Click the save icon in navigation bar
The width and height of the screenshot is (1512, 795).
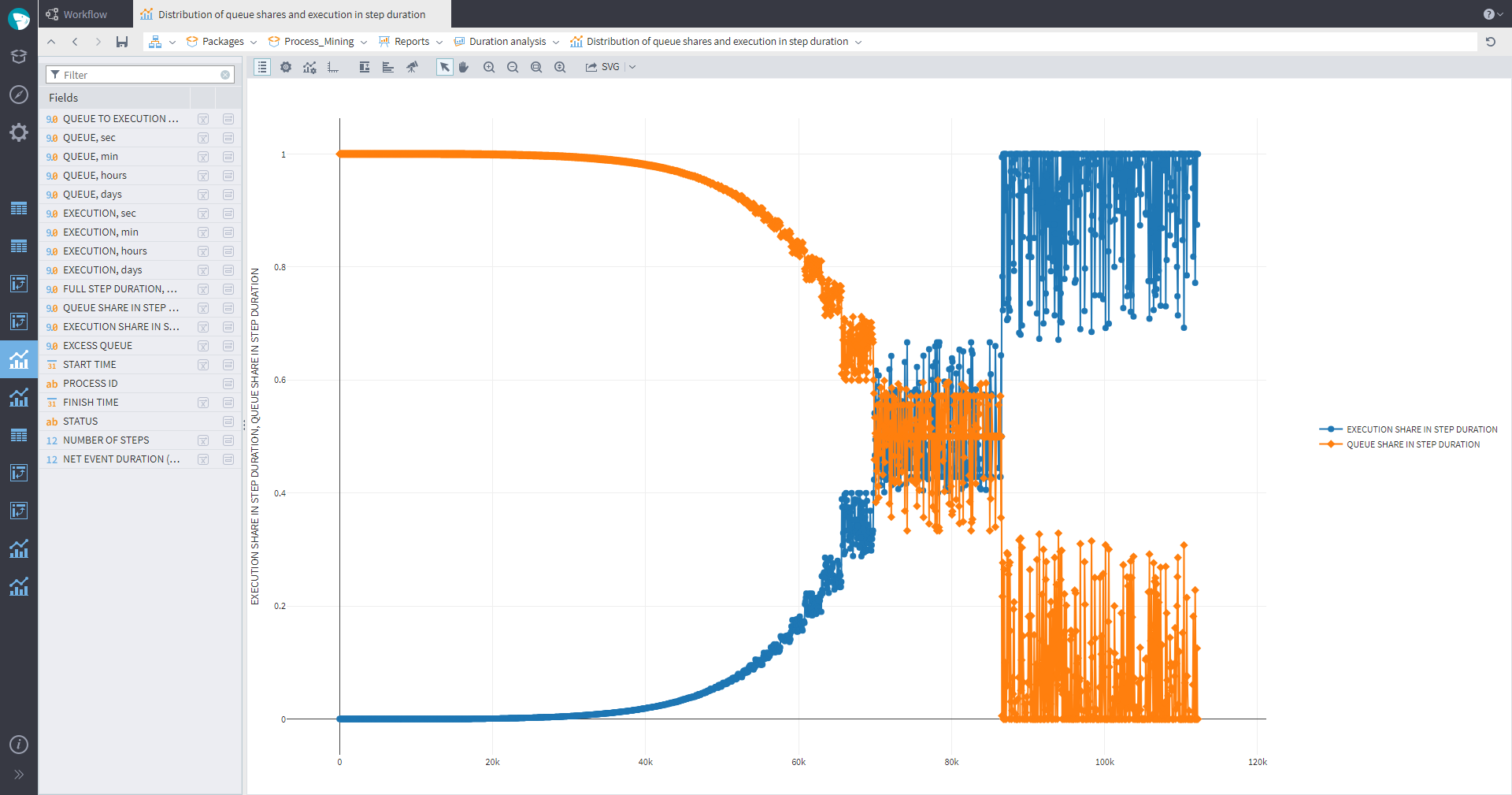(x=122, y=42)
